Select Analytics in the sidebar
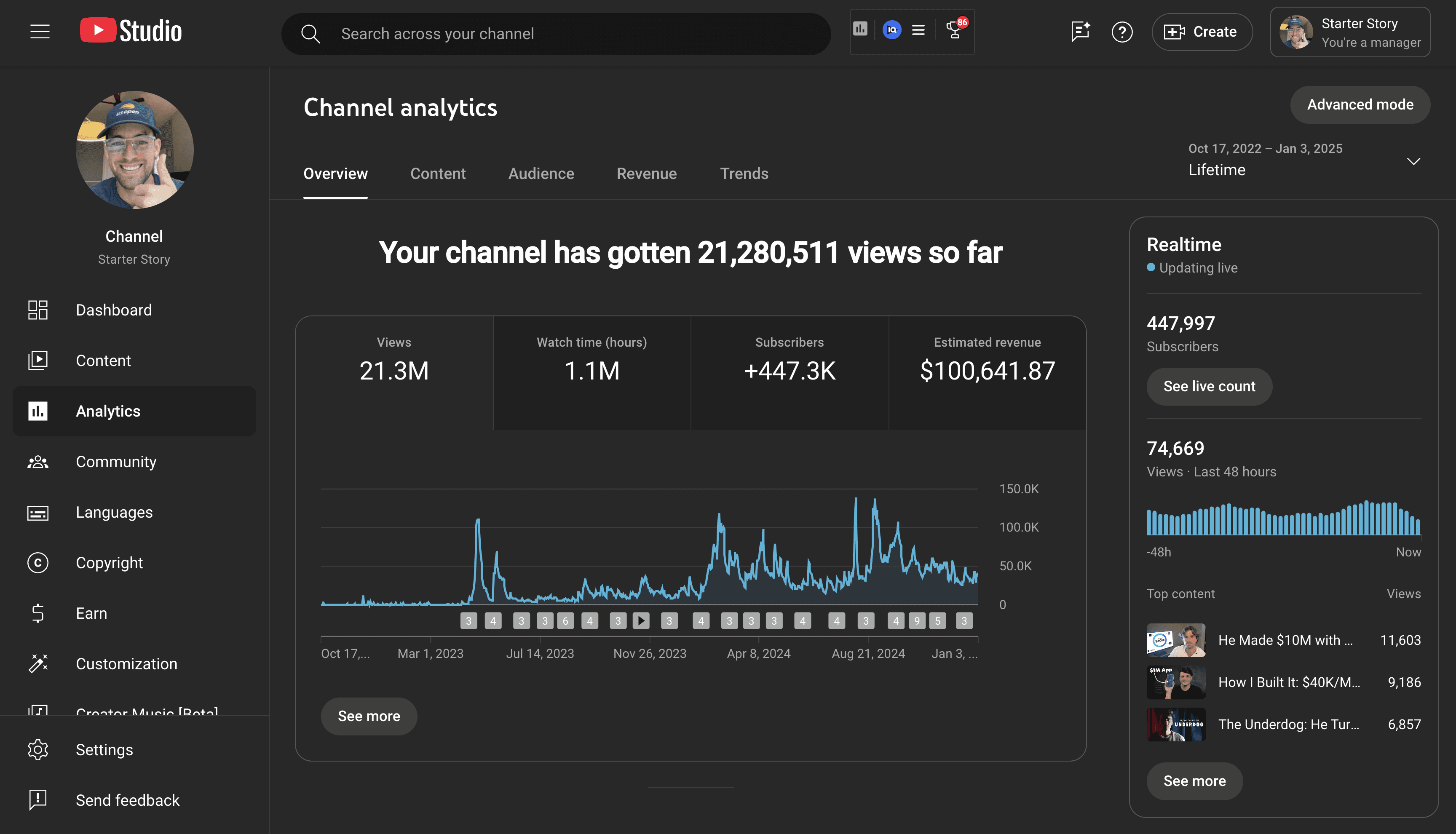Viewport: 1456px width, 834px height. click(134, 411)
